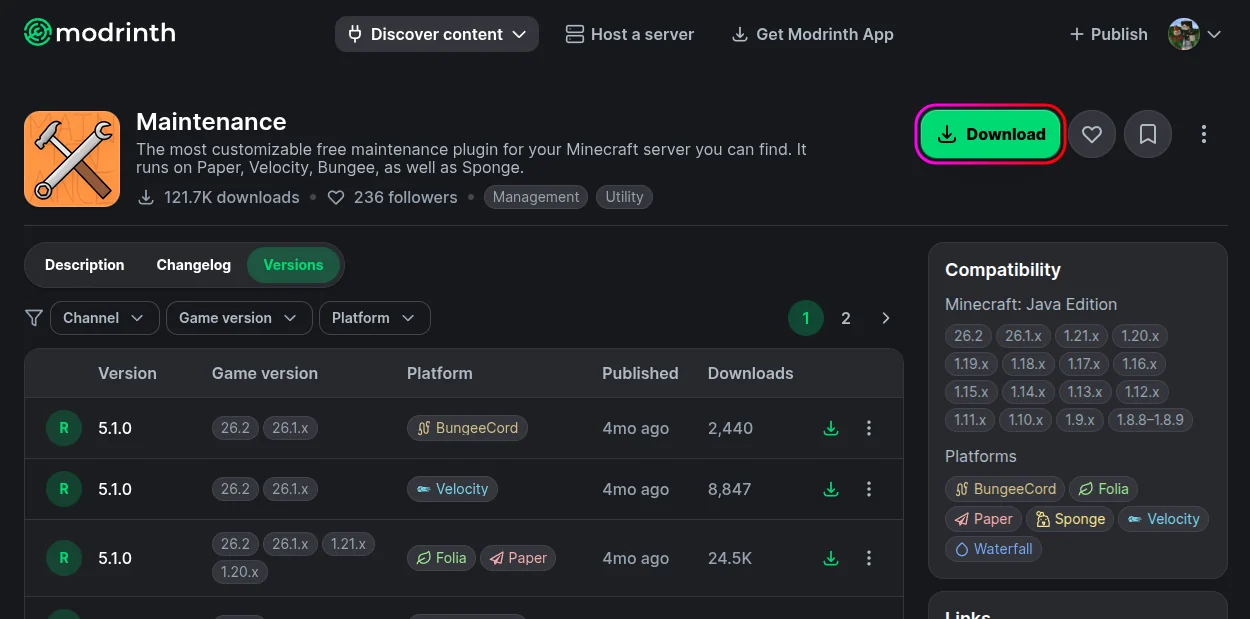
Task: Click the 1.8.8–1.8.9 compatibility tag
Action: pyautogui.click(x=1151, y=420)
